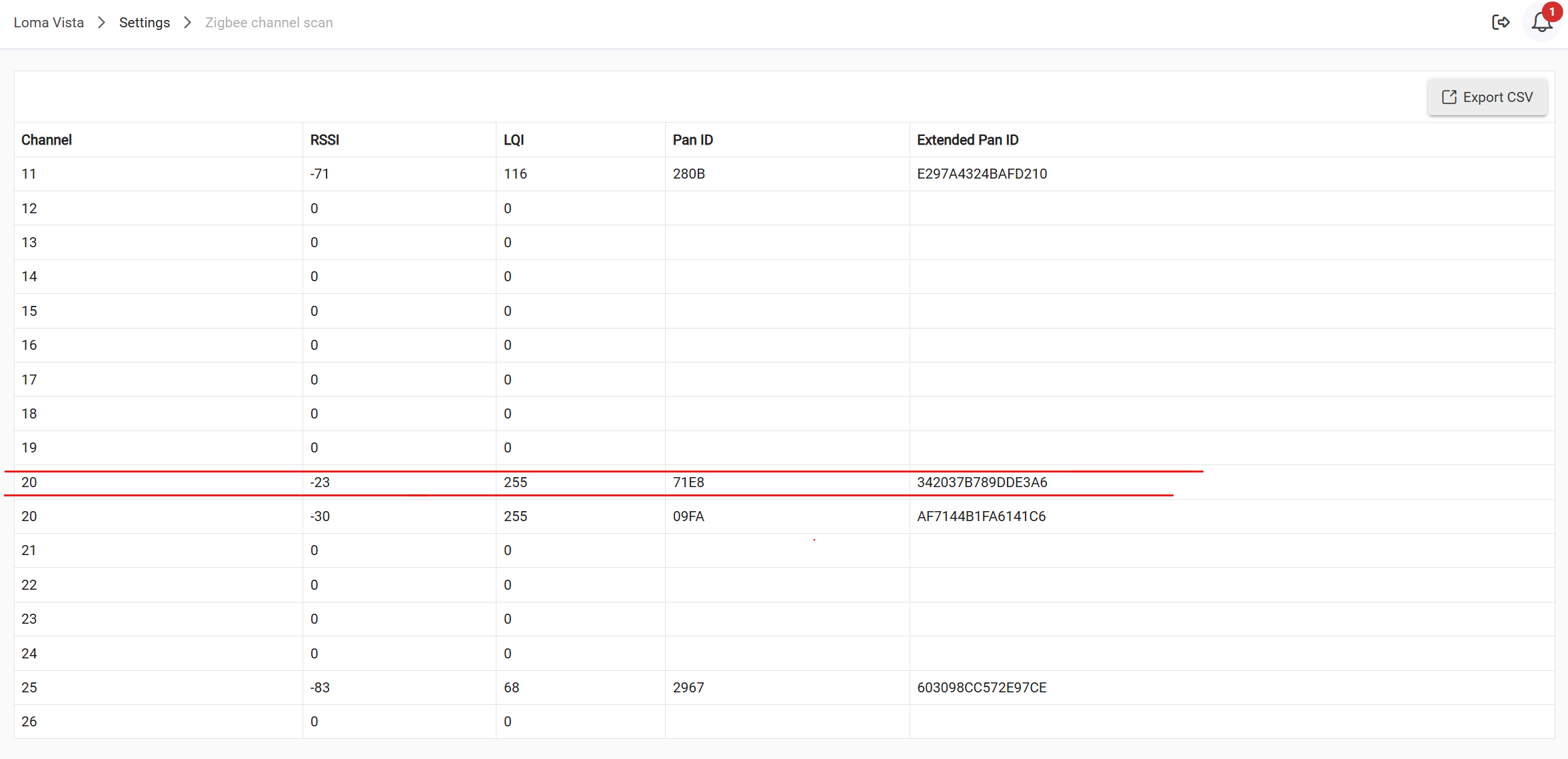The image size is (1568, 759).
Task: Click the channel 25 row cell
Action: pyautogui.click(x=29, y=688)
